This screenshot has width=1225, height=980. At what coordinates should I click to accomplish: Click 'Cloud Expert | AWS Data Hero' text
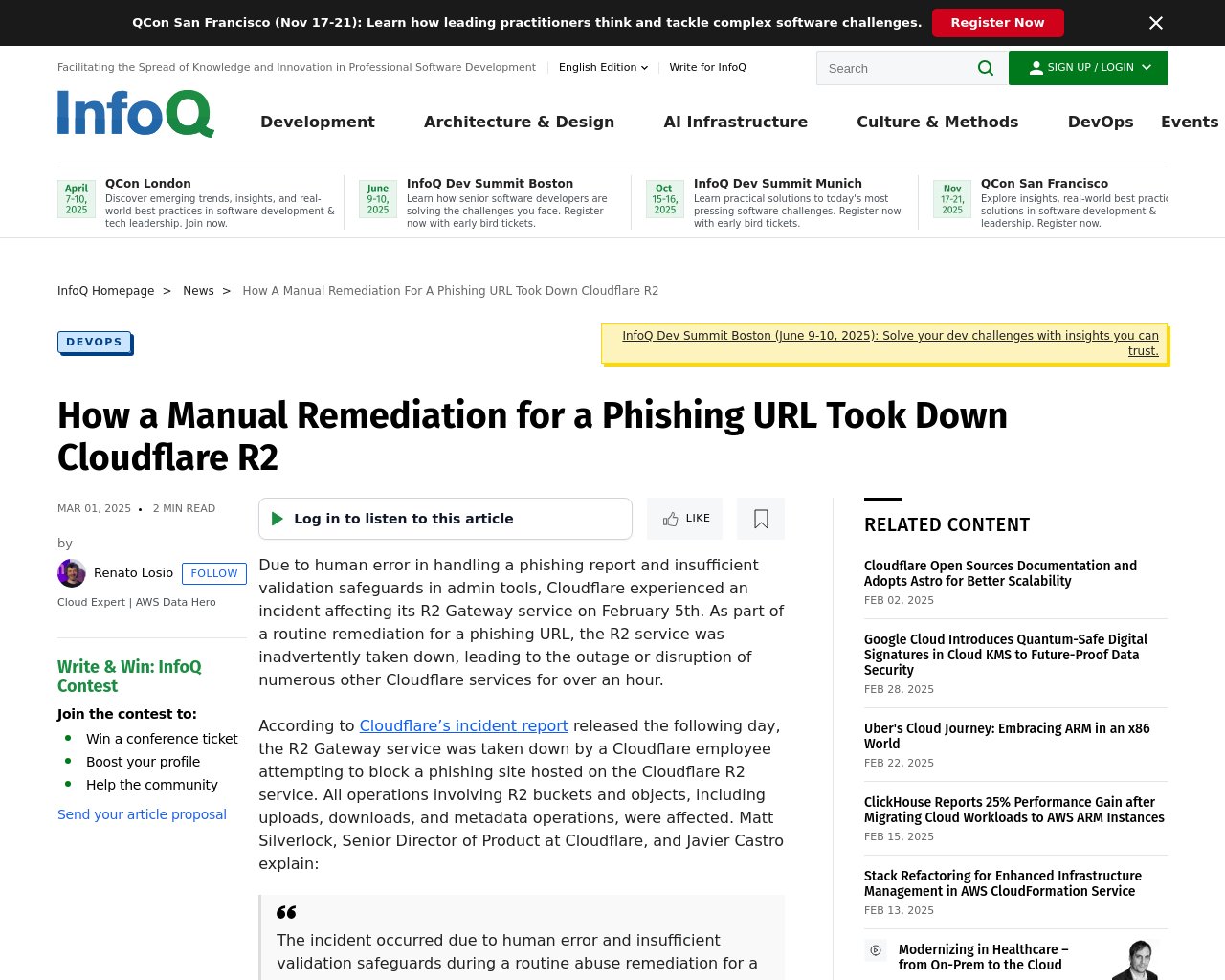point(137,603)
